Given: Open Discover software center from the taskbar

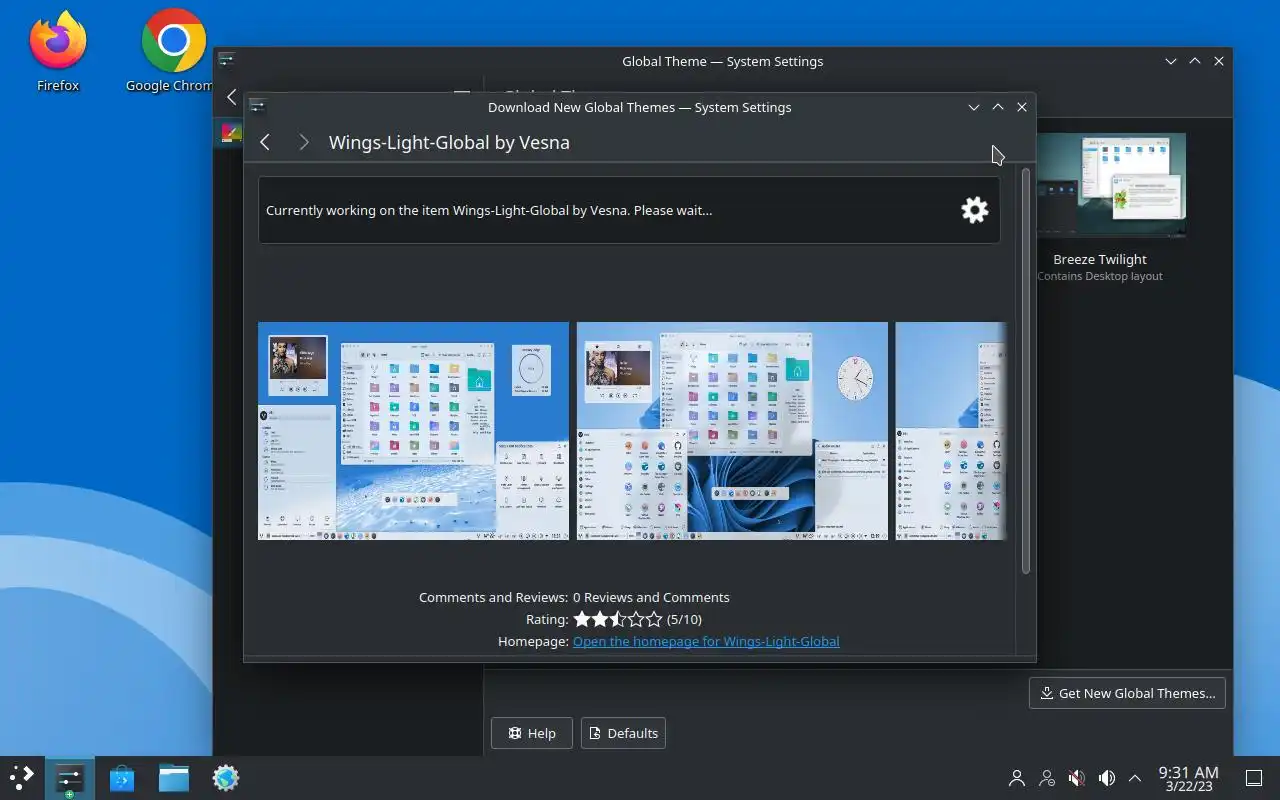Looking at the screenshot, I should click(x=122, y=777).
